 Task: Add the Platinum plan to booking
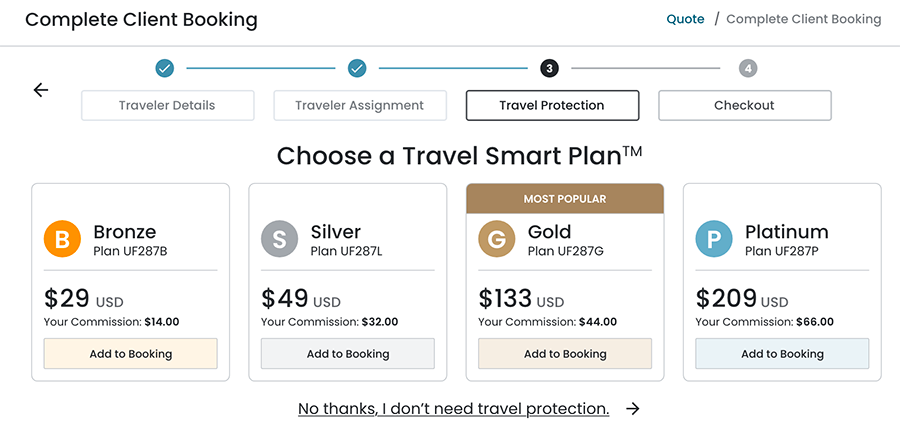tap(782, 354)
